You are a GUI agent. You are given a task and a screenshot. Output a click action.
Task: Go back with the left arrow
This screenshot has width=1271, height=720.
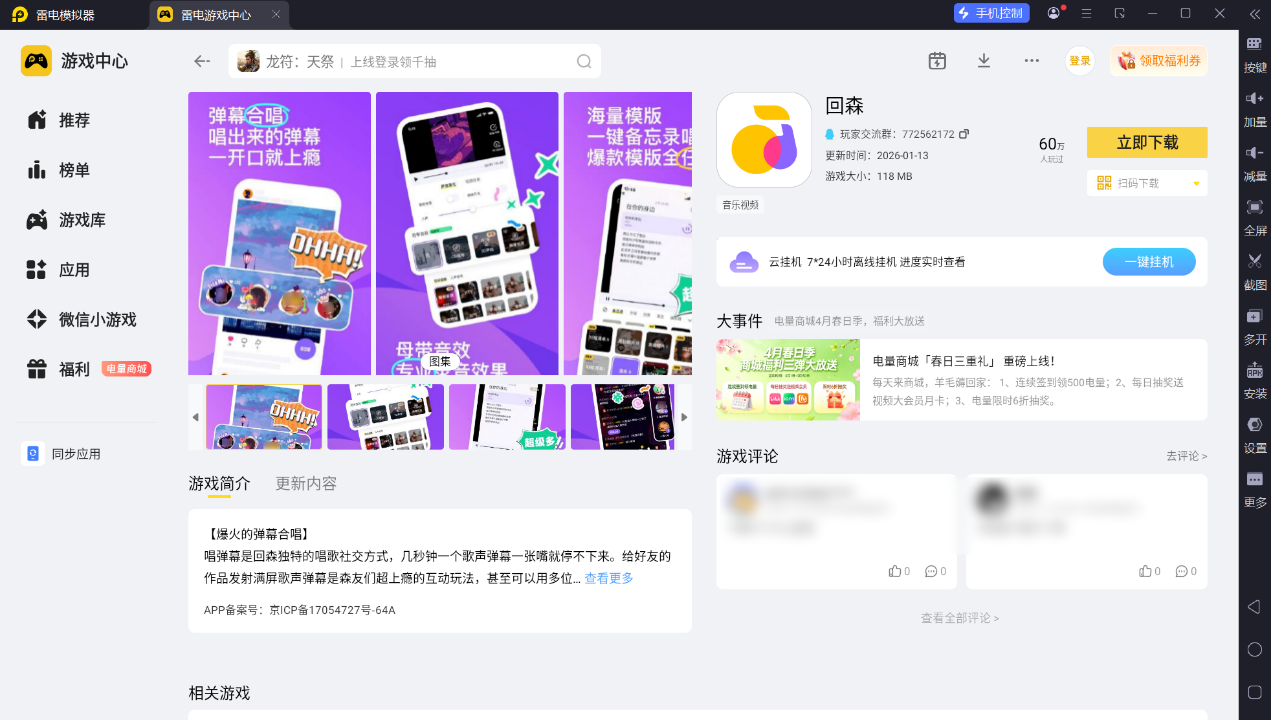(x=202, y=61)
